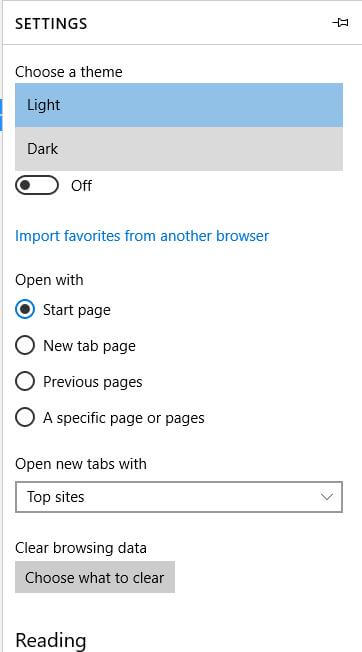Select the Dark theme option
The width and height of the screenshot is (362, 652).
click(179, 149)
